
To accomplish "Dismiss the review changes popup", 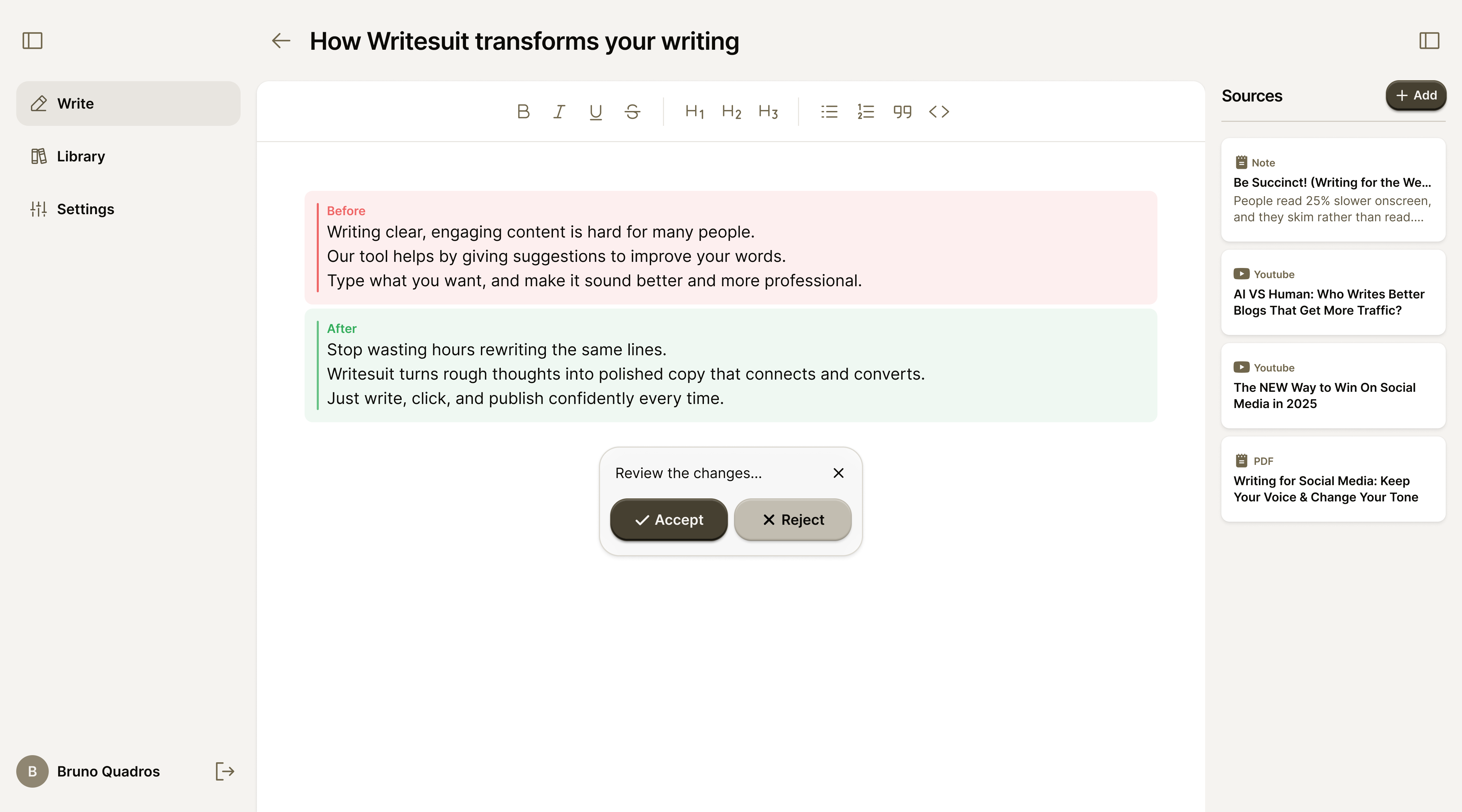I will 838,473.
